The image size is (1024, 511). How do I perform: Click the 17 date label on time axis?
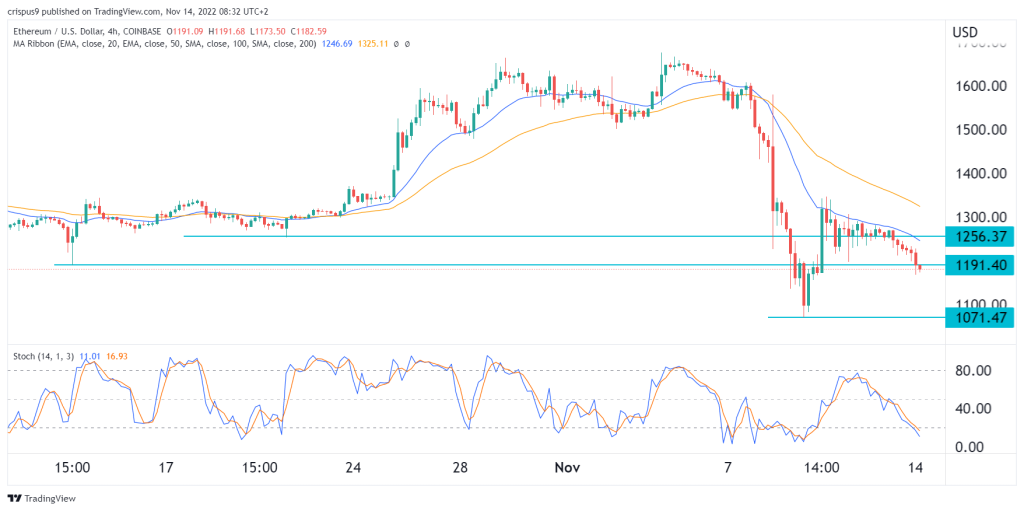(x=166, y=468)
